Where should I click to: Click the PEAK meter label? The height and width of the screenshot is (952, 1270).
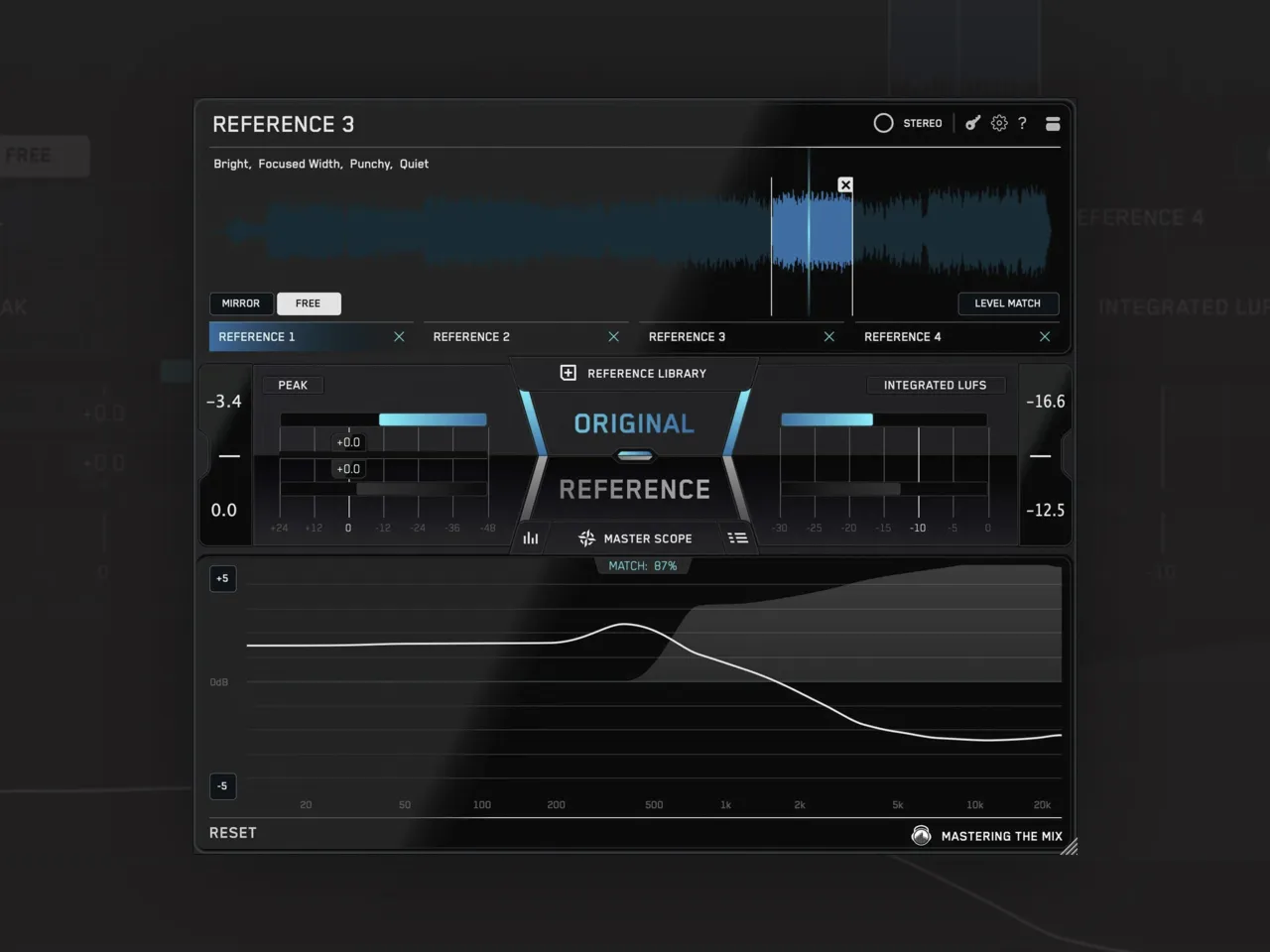click(293, 385)
